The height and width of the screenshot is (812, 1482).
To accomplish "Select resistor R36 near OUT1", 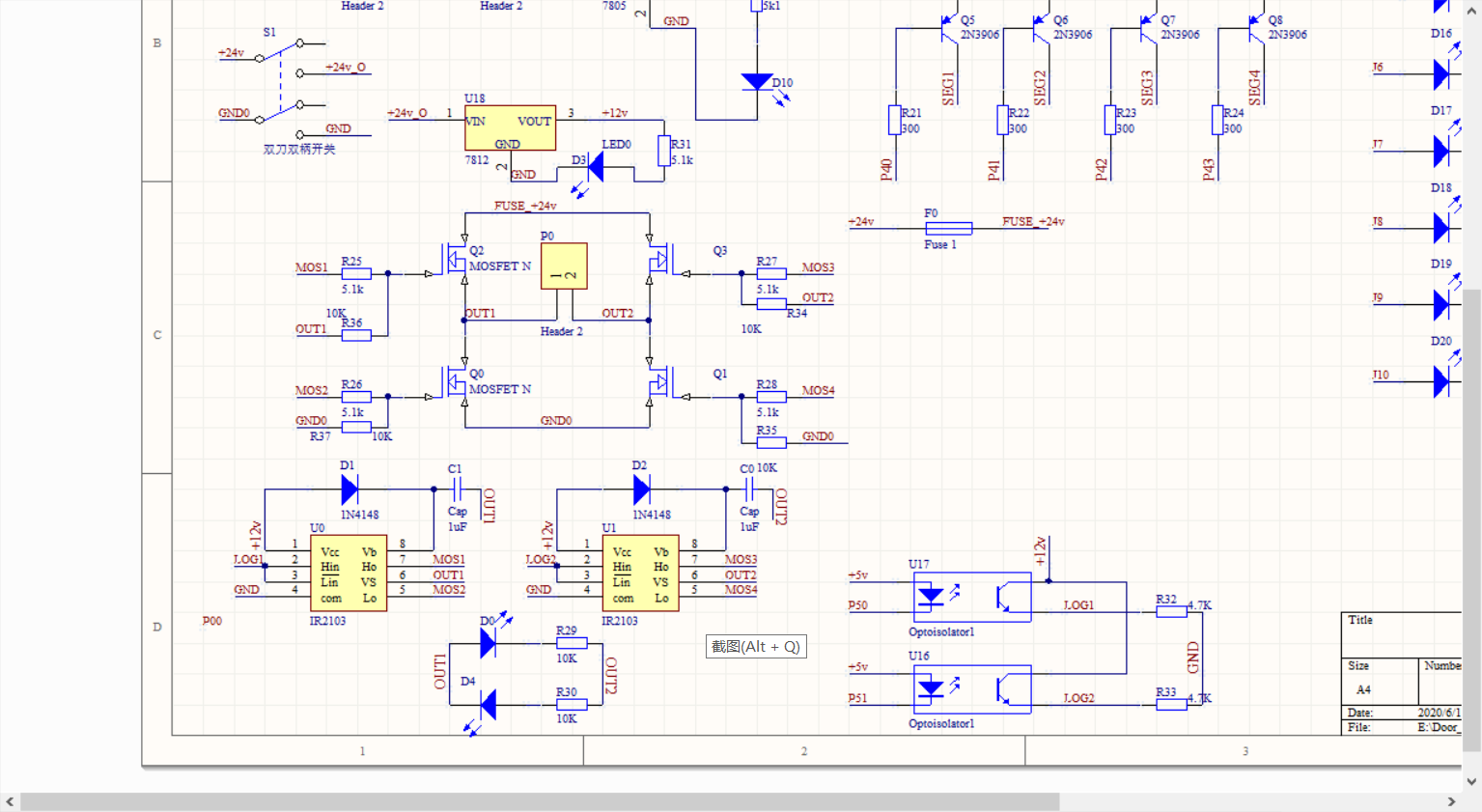I will pos(356,336).
